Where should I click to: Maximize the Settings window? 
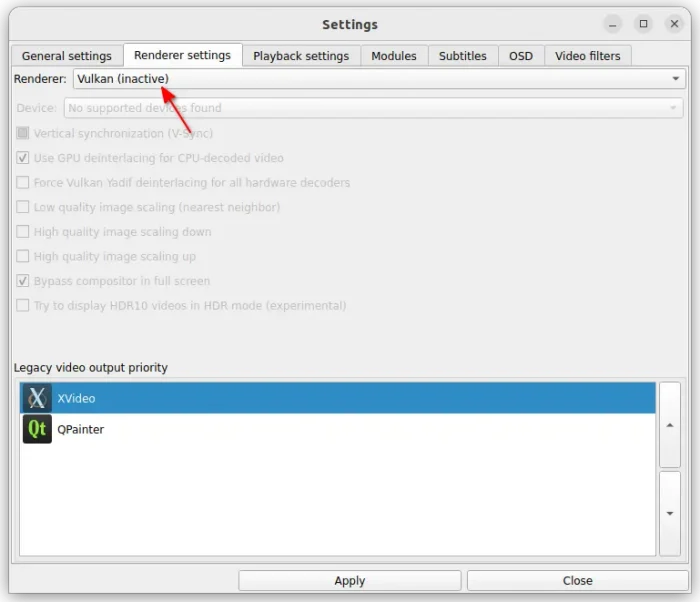[643, 24]
